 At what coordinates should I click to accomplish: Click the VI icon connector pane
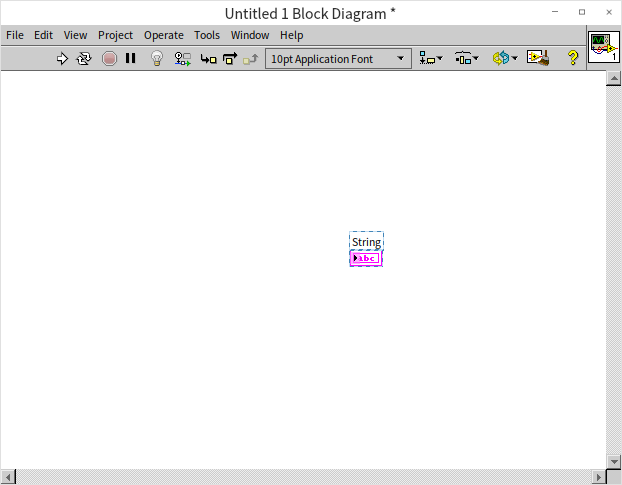pyautogui.click(x=603, y=49)
